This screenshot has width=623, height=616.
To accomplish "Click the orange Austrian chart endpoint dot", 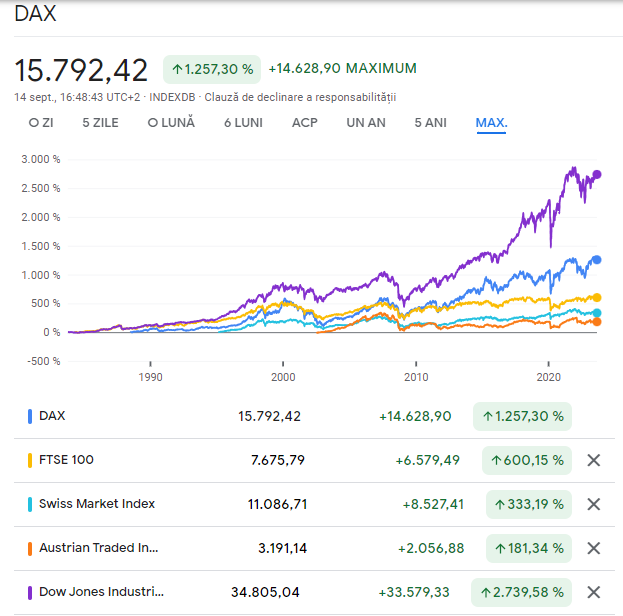I will pyautogui.click(x=597, y=322).
